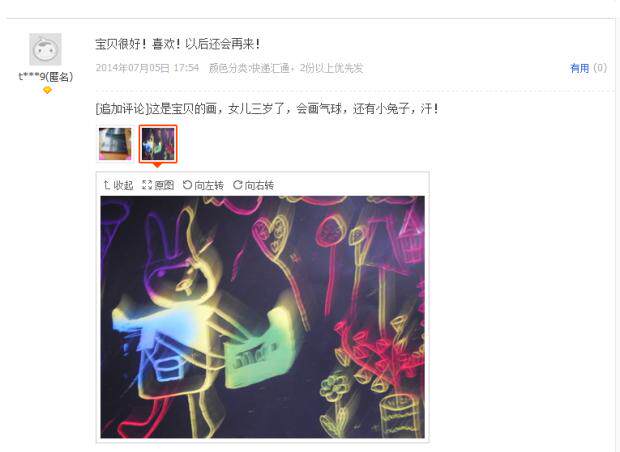The image size is (620, 452).
Task: Click the reviewer's gray avatar icon
Action: coord(45,49)
